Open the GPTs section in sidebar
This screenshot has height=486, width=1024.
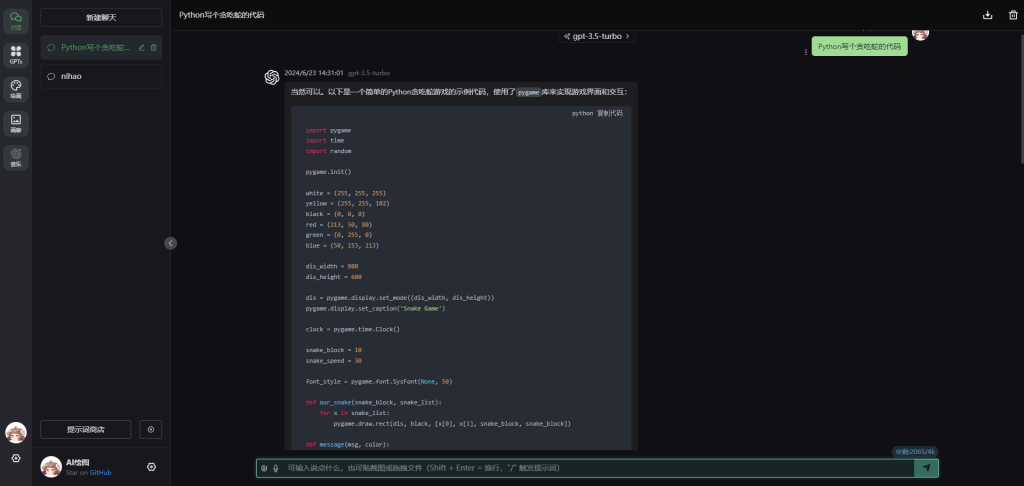click(16, 54)
